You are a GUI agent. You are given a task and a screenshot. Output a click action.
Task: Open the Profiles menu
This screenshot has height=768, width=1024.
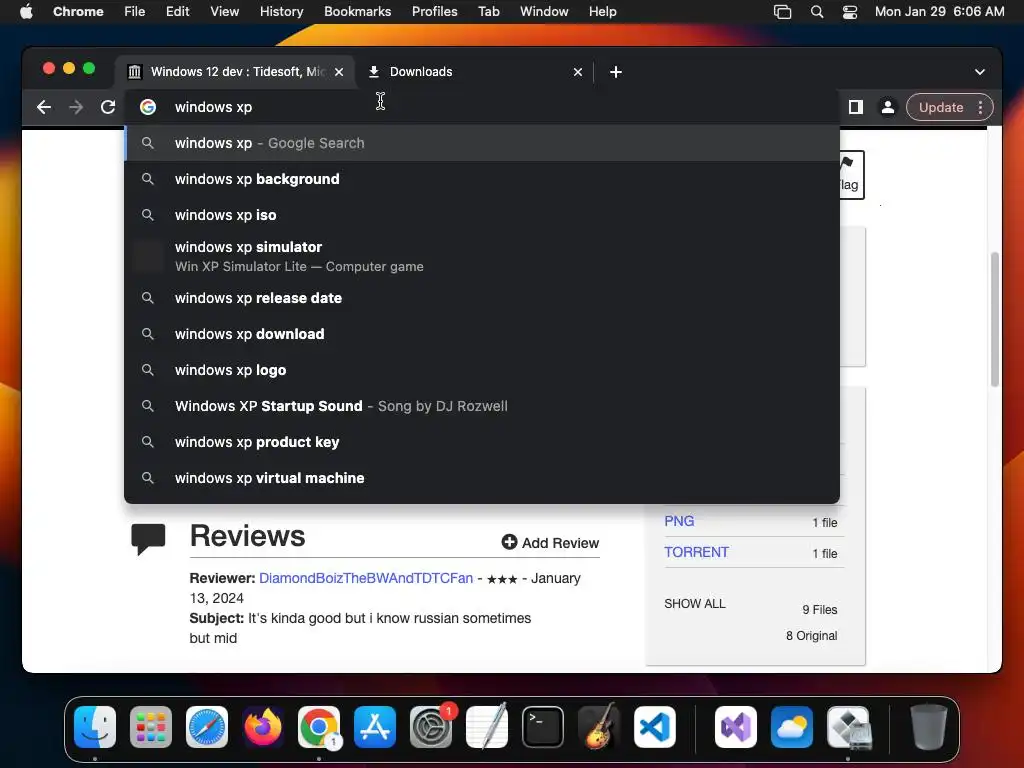click(x=434, y=12)
